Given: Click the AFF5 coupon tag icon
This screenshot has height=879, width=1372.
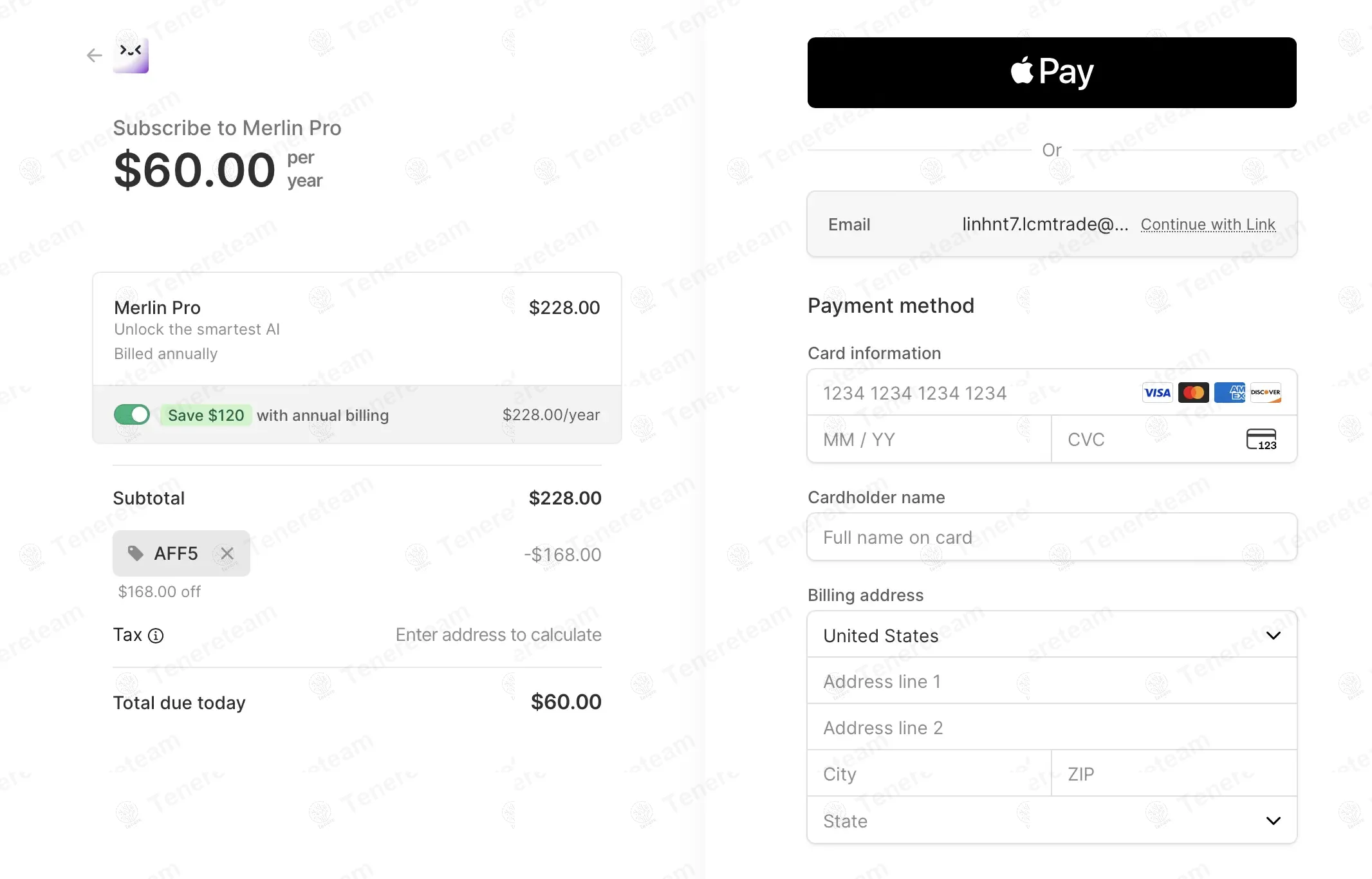Looking at the screenshot, I should (x=135, y=553).
